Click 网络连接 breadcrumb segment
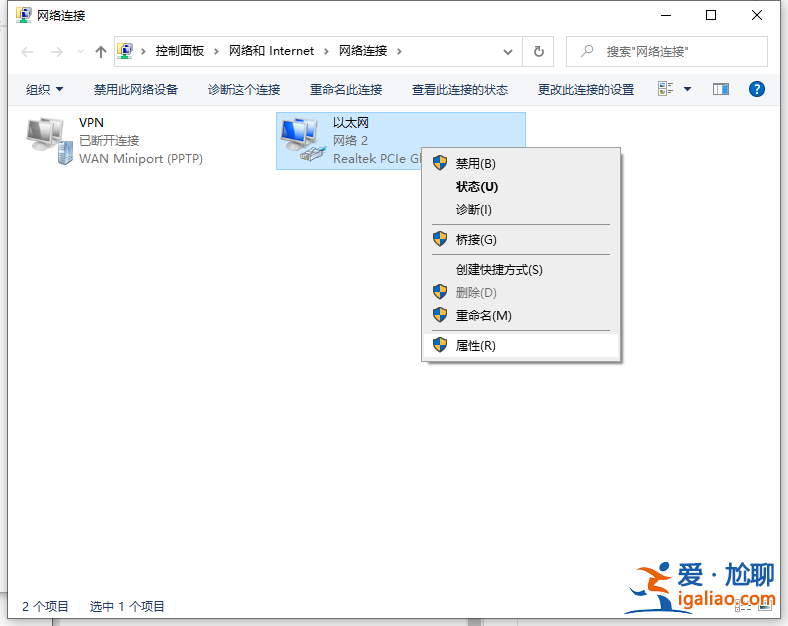The height and width of the screenshot is (626, 788). [x=363, y=51]
